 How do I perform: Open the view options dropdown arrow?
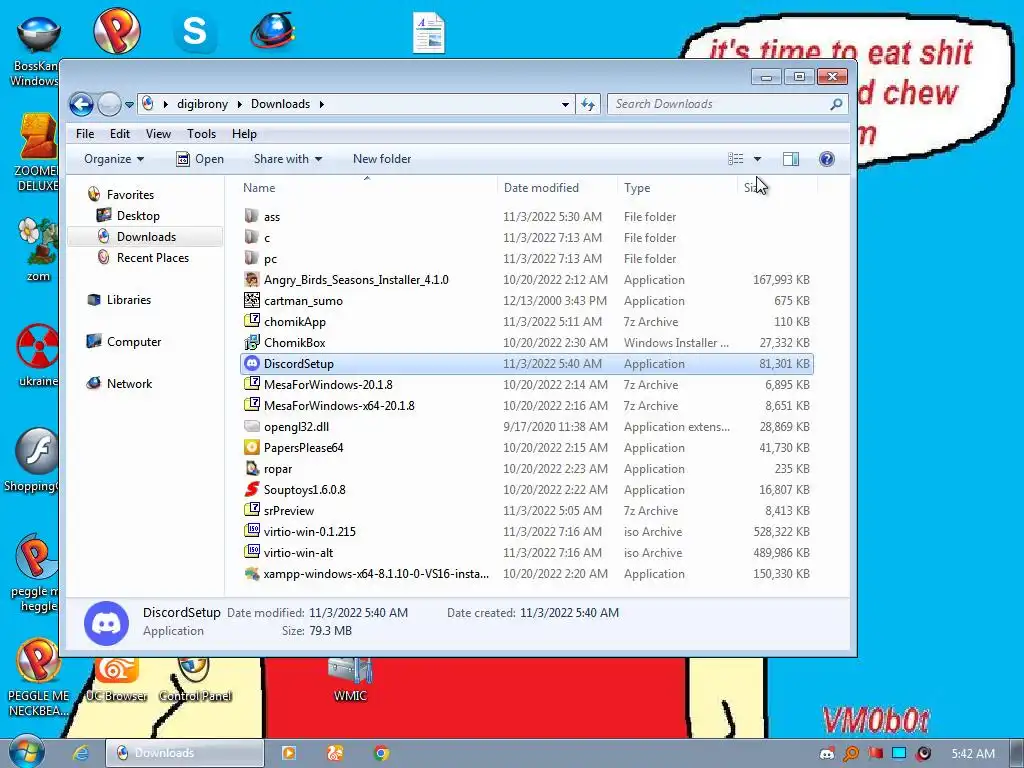(x=758, y=159)
